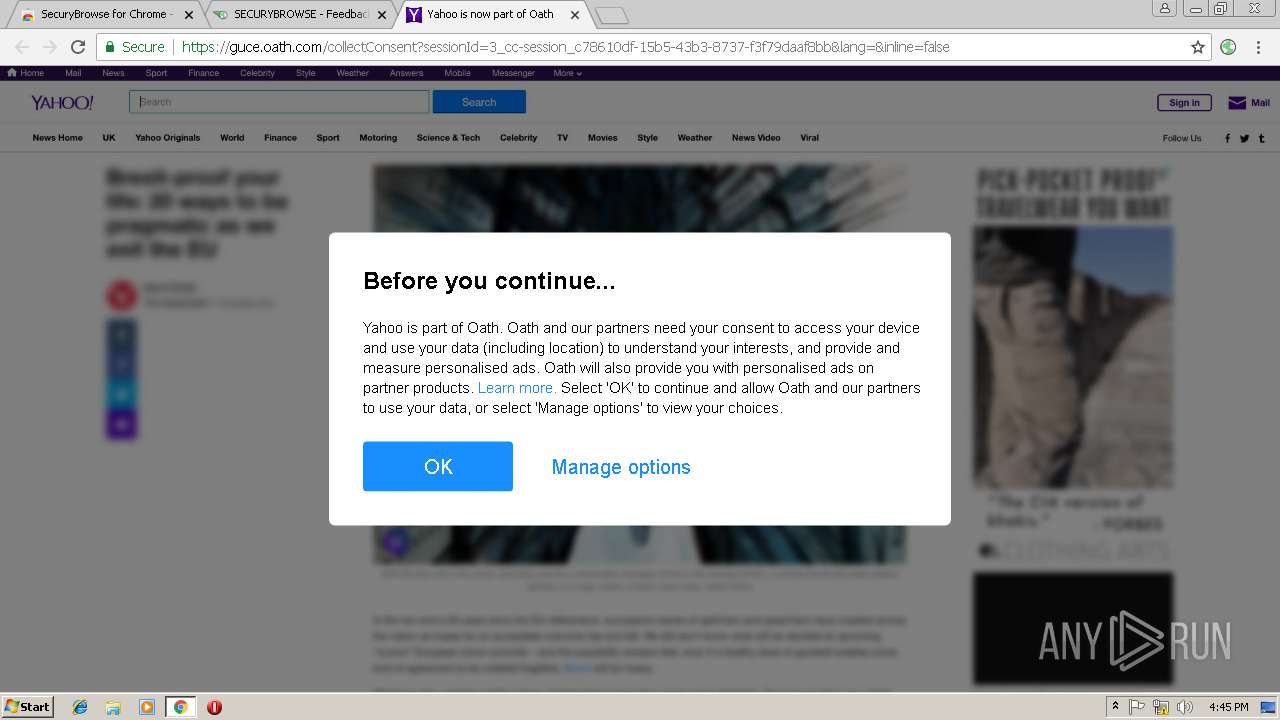Click the browser back arrow

(22, 47)
